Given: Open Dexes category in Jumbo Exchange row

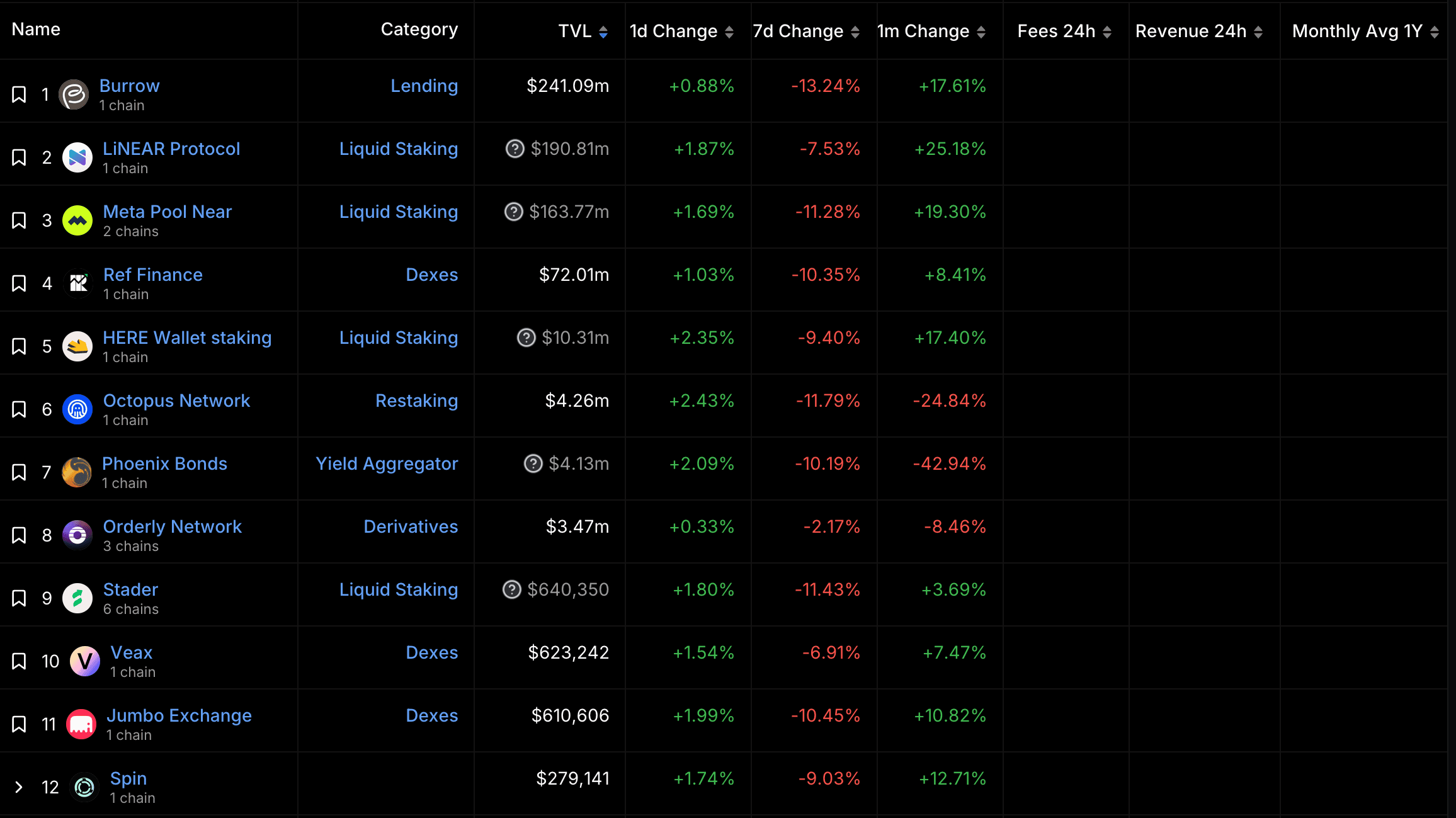Looking at the screenshot, I should click(431, 715).
